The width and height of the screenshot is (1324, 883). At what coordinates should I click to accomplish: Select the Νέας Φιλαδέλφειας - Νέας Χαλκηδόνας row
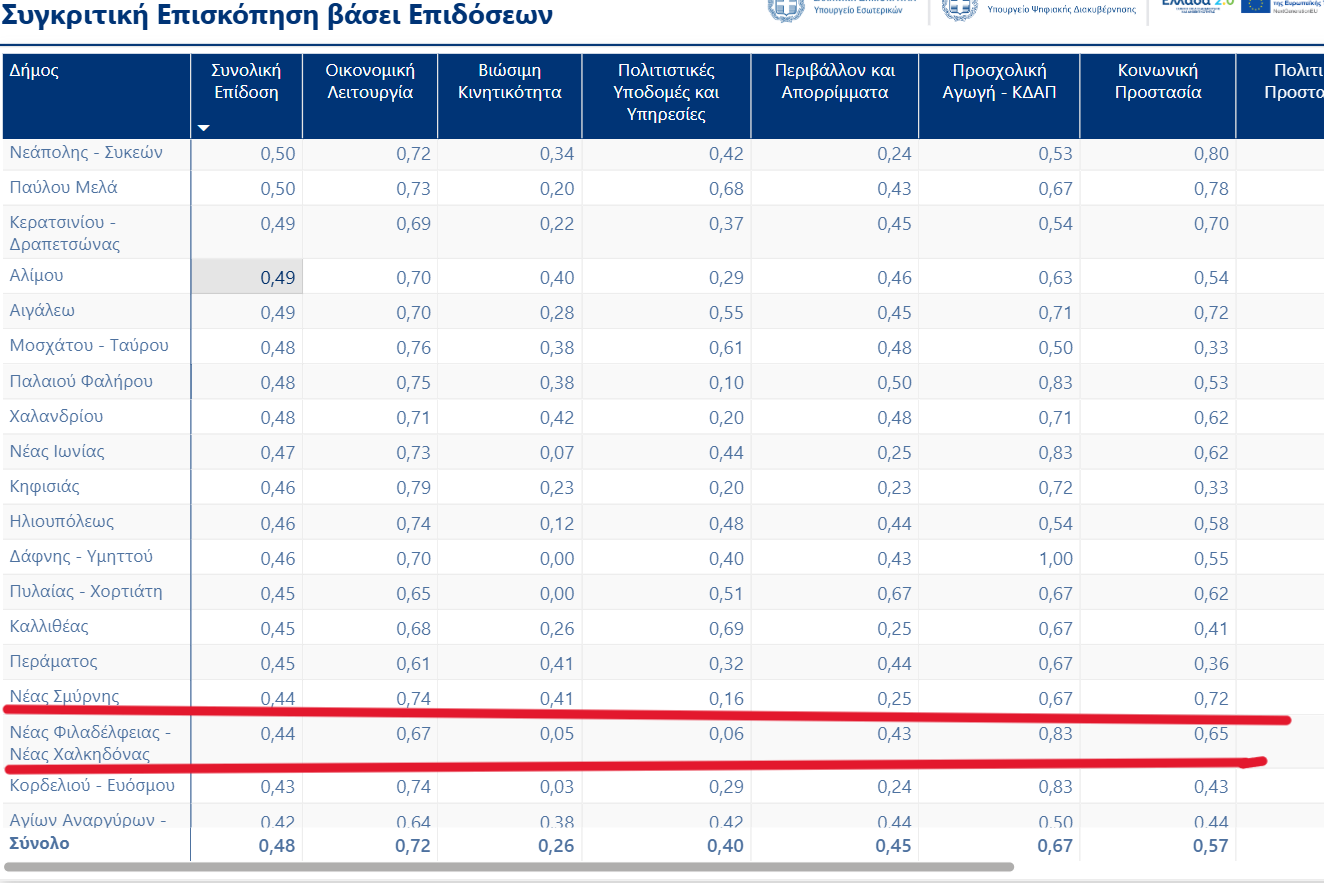coord(90,743)
